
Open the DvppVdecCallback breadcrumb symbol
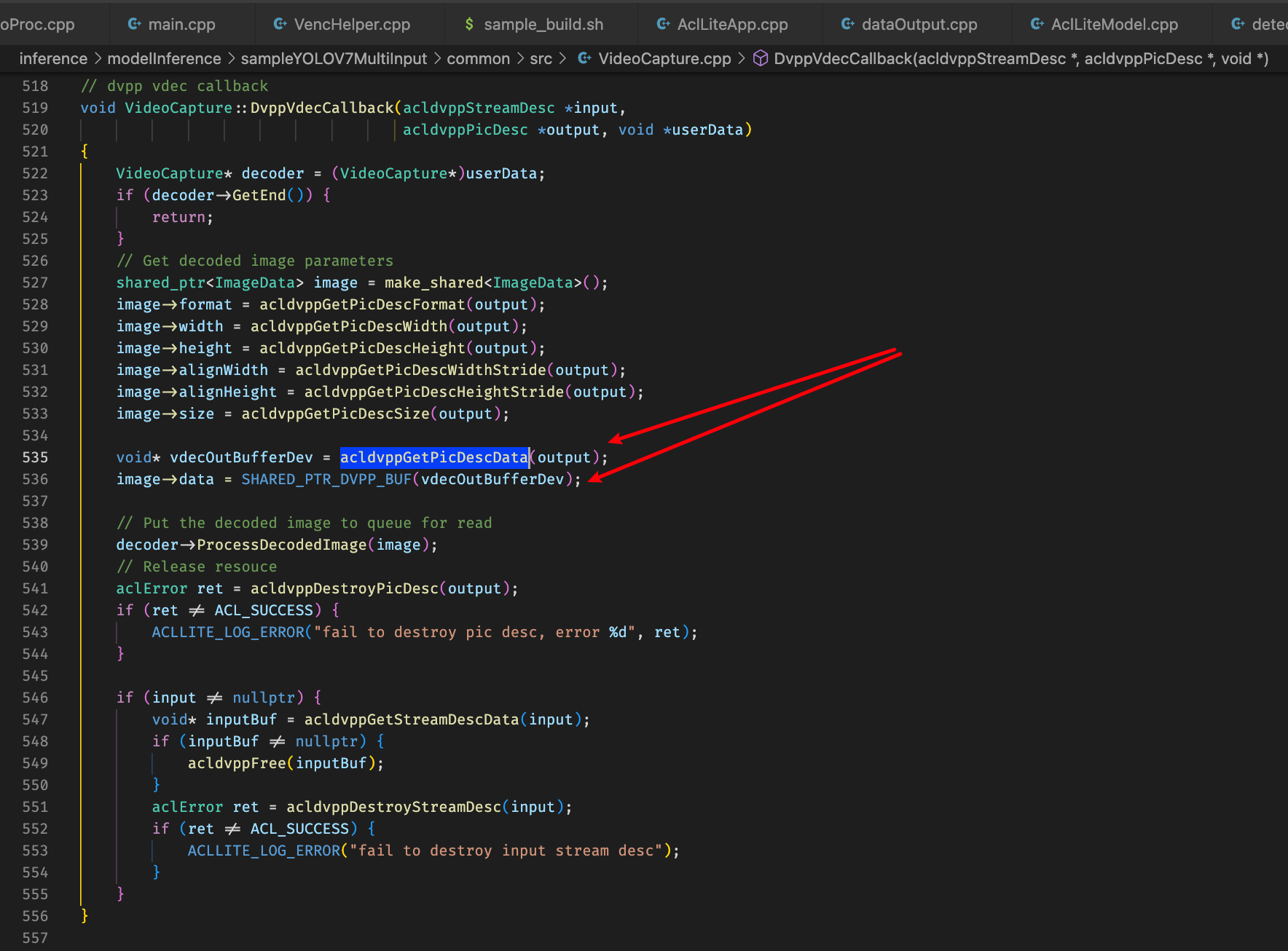1021,59
